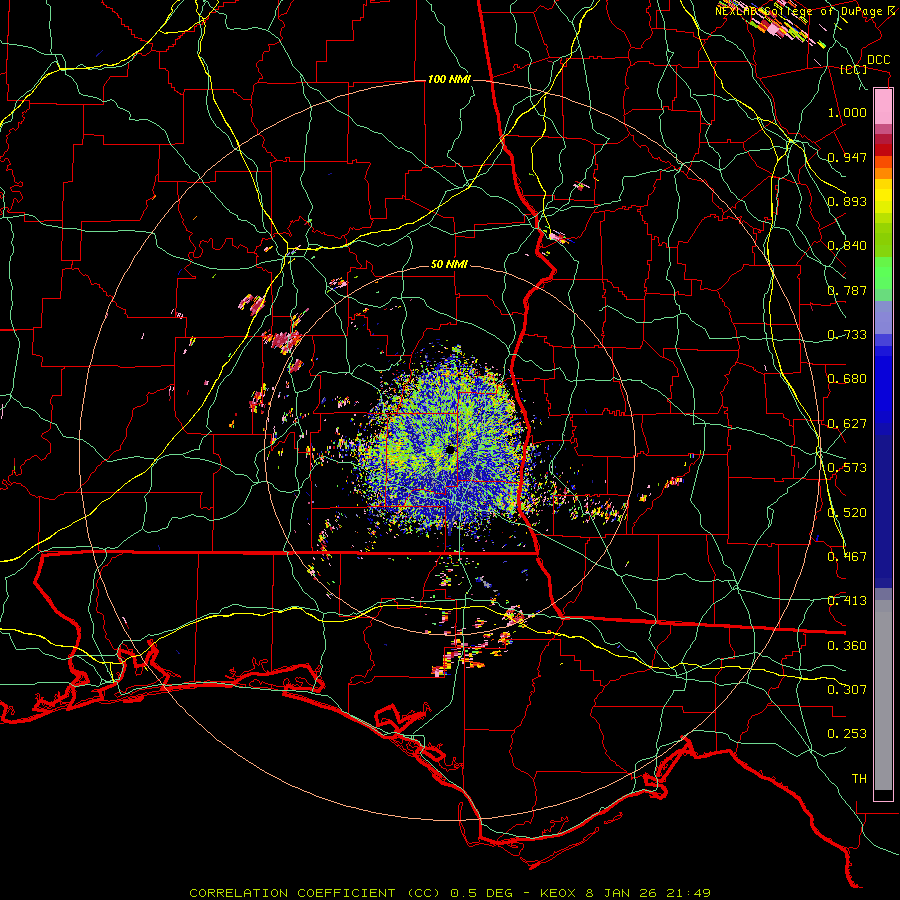This screenshot has height=900, width=900.
Task: Click the 8 JAN 26 date in the caption
Action: pos(622,893)
